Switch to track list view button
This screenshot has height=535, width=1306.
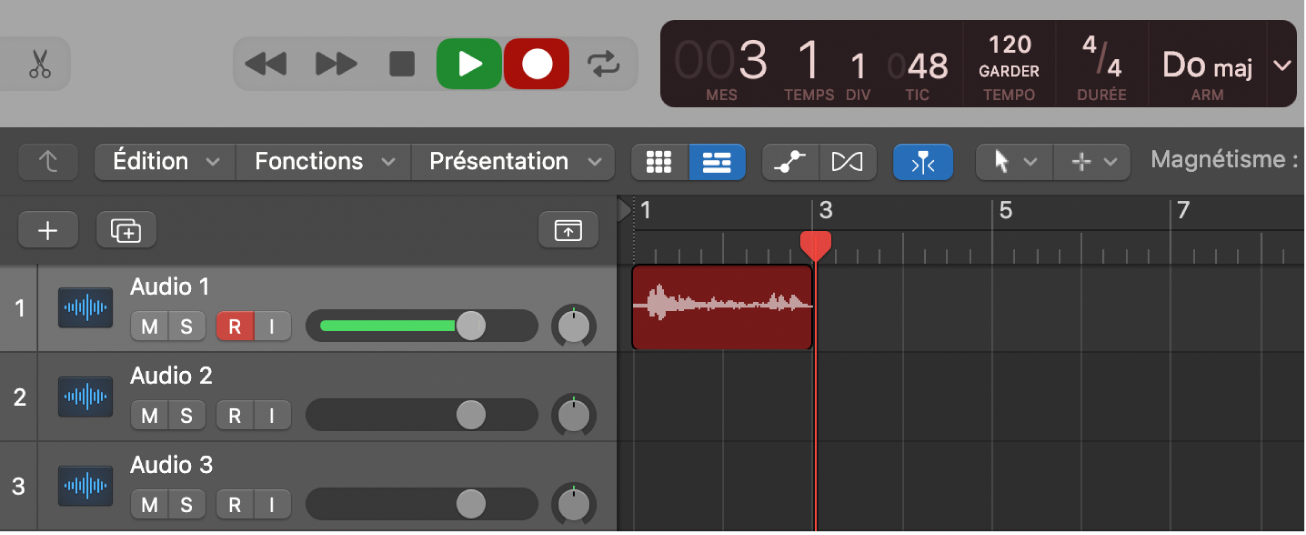(x=717, y=162)
